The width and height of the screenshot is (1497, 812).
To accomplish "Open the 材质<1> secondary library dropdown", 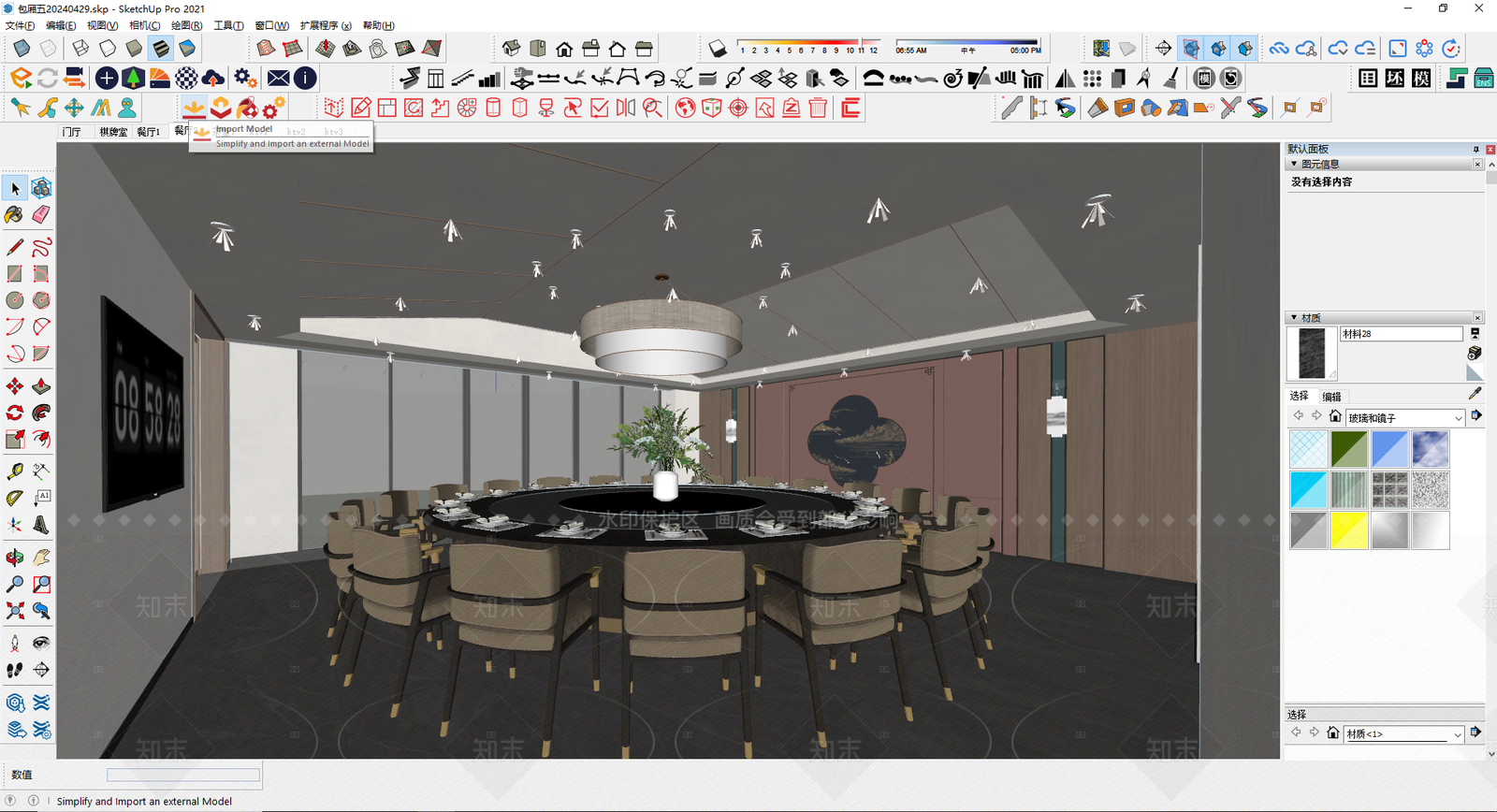I will point(1403,734).
